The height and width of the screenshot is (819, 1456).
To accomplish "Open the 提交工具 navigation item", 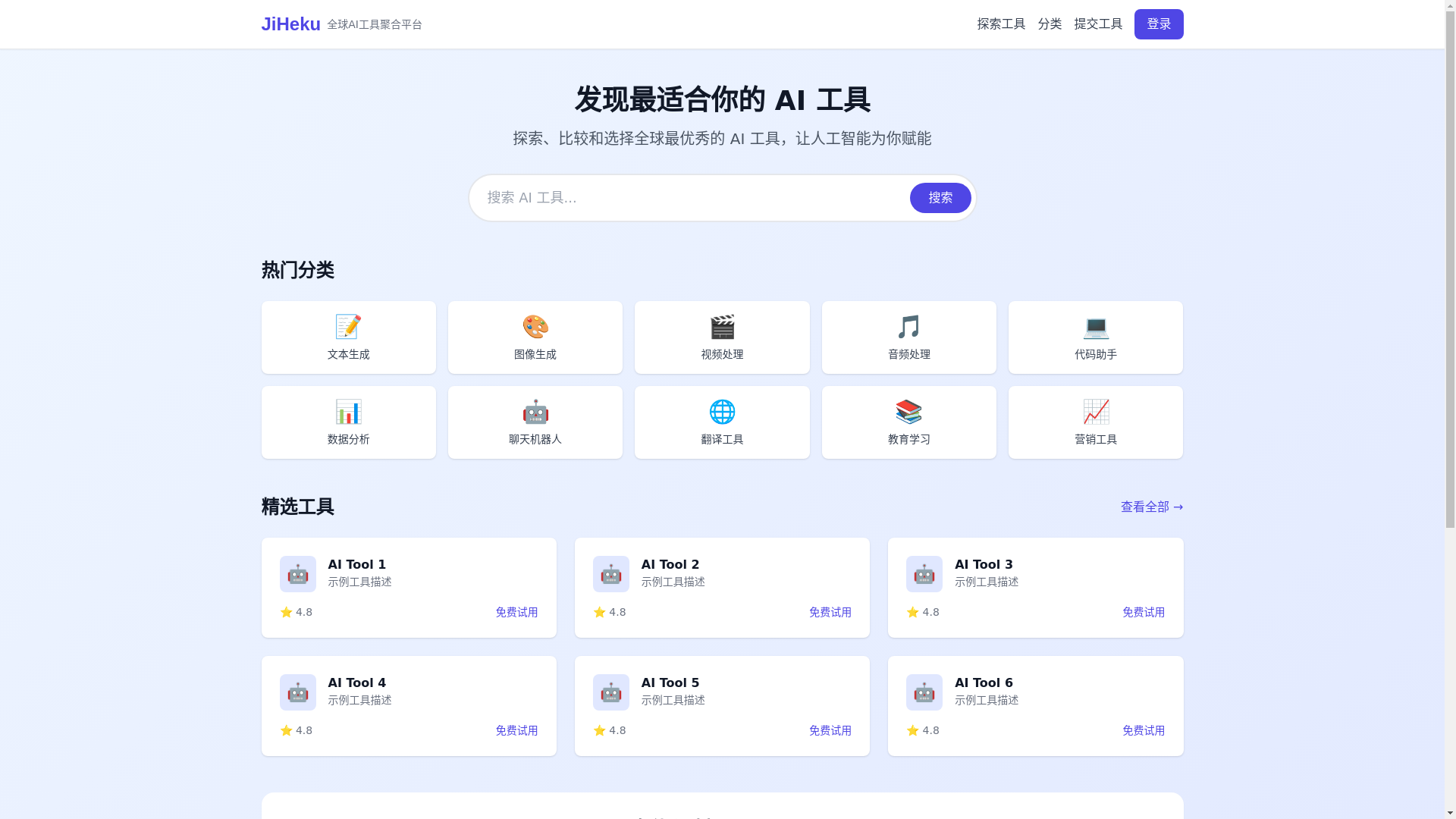I will pos(1098,24).
